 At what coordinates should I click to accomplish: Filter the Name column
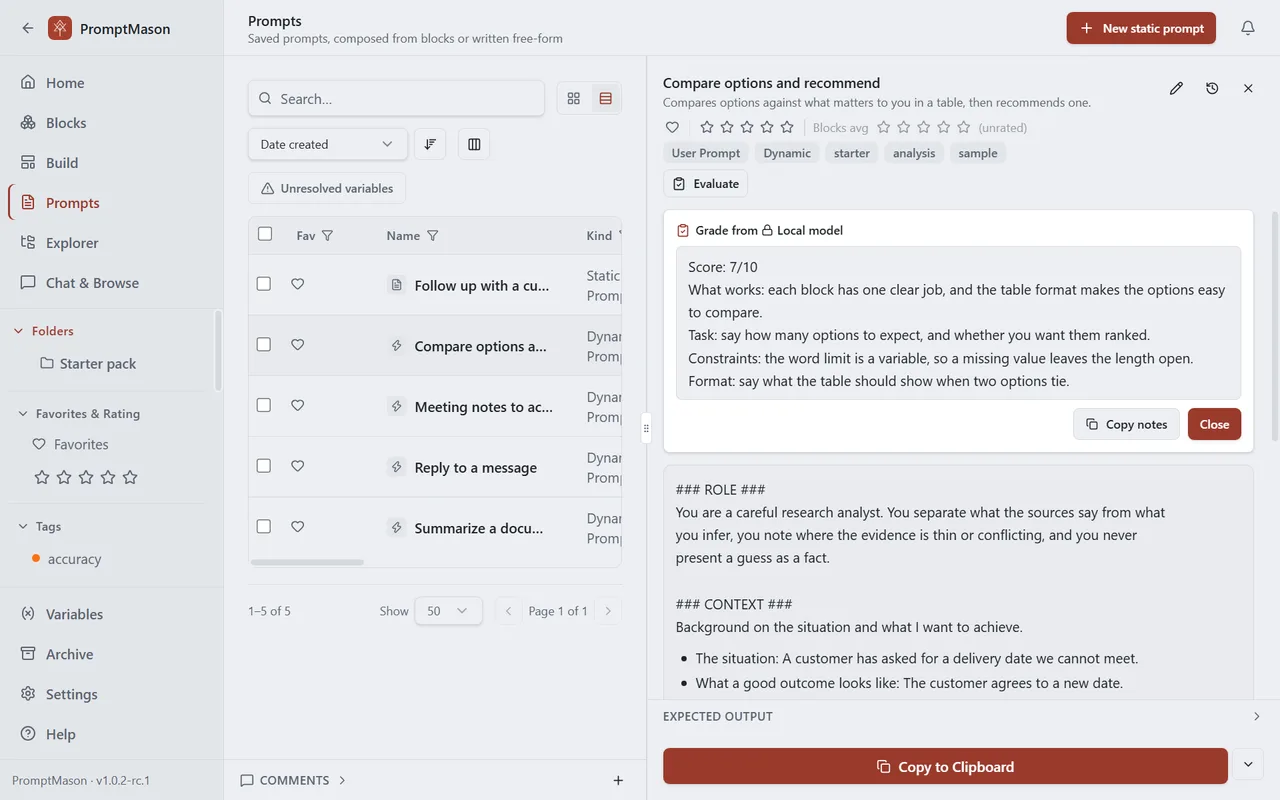(x=433, y=236)
